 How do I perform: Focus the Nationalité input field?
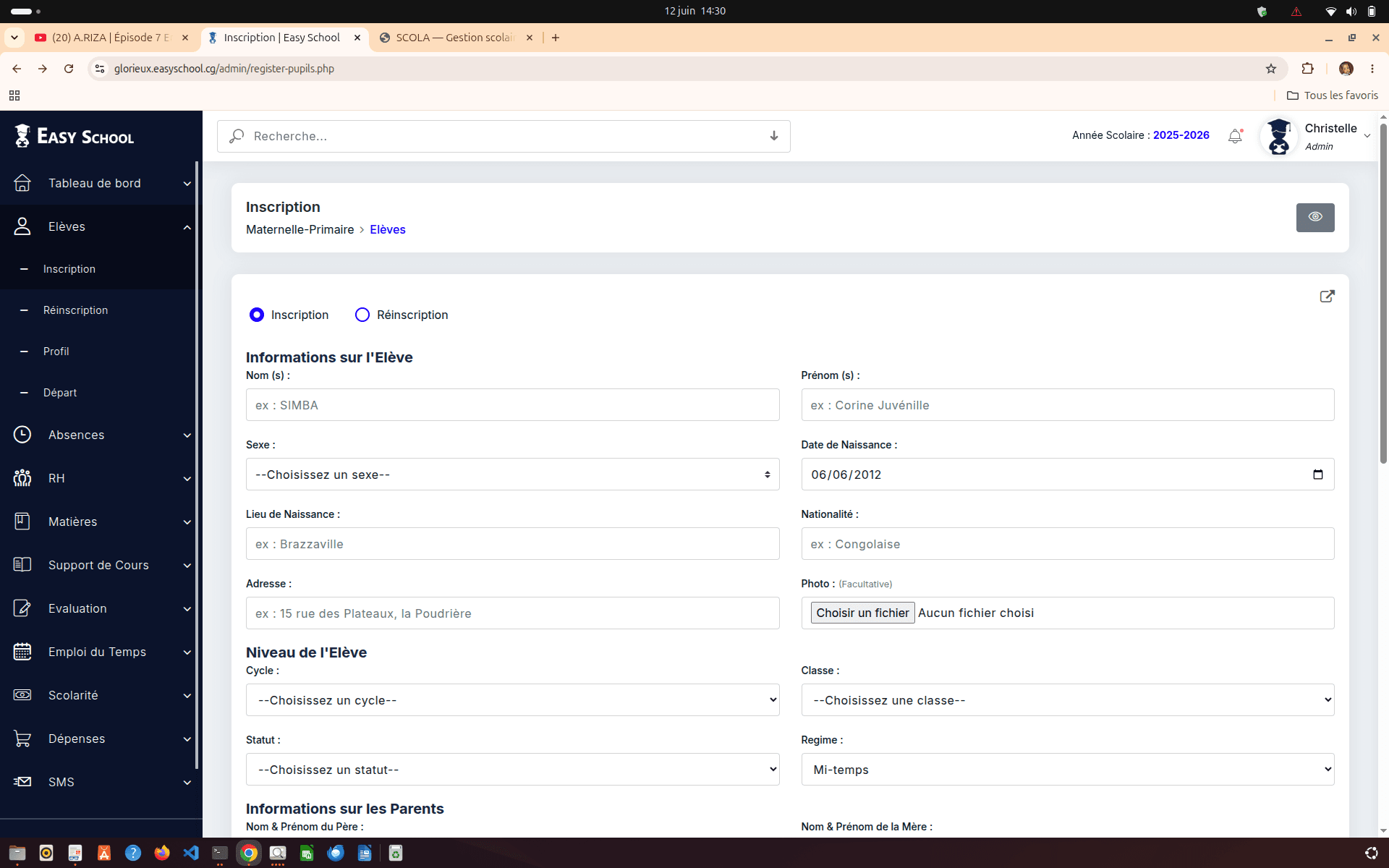pyautogui.click(x=1068, y=544)
